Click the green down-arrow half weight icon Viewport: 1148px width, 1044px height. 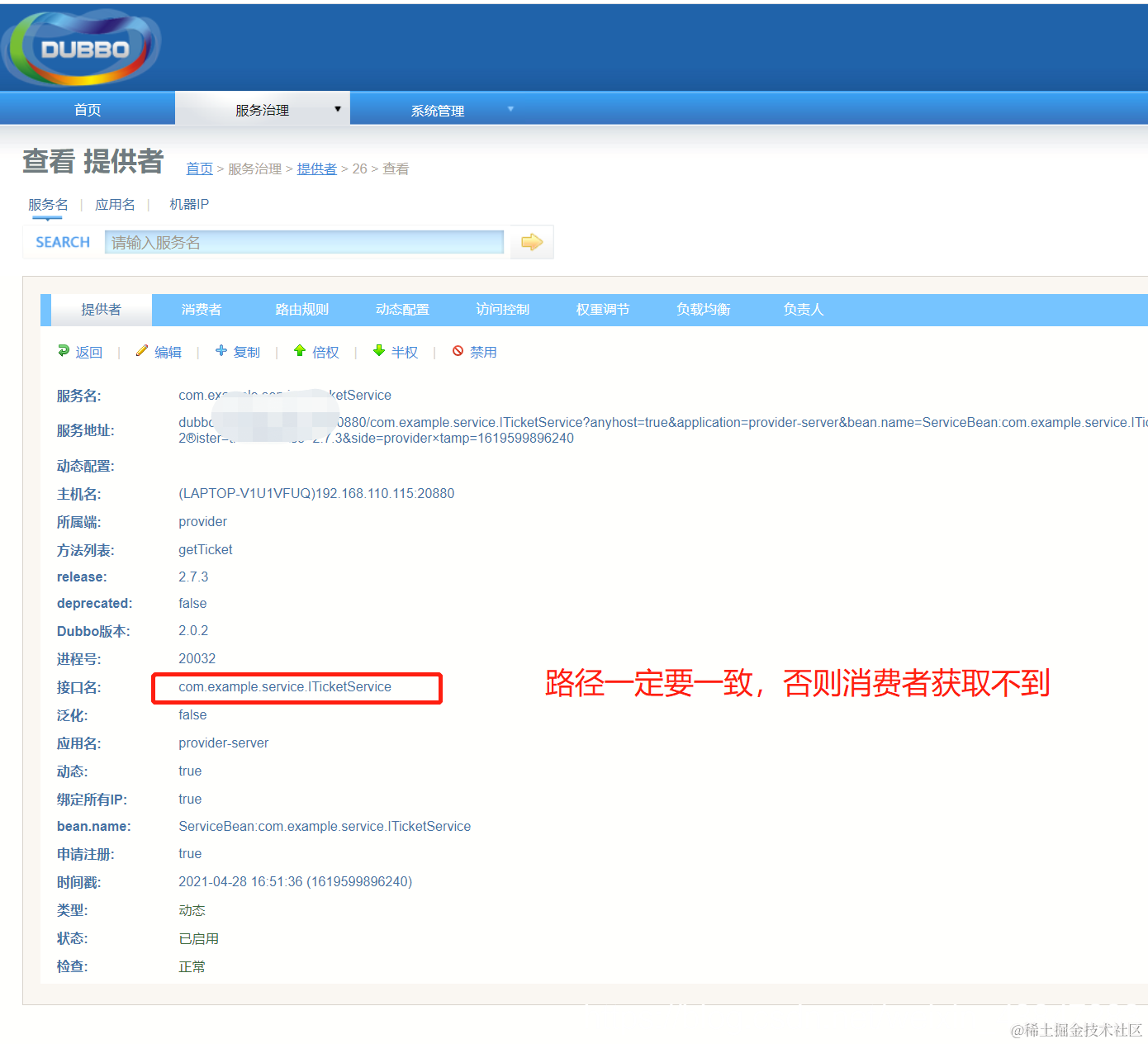pyautogui.click(x=379, y=351)
